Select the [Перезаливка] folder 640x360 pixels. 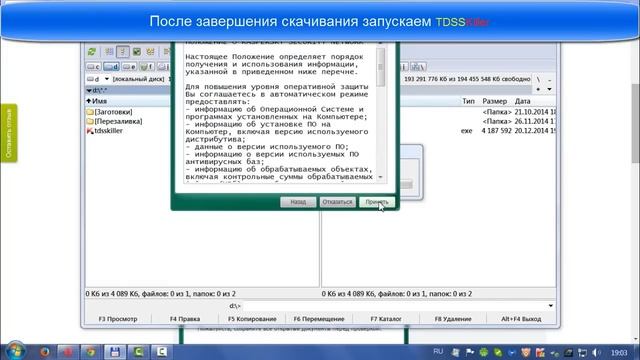coord(118,121)
